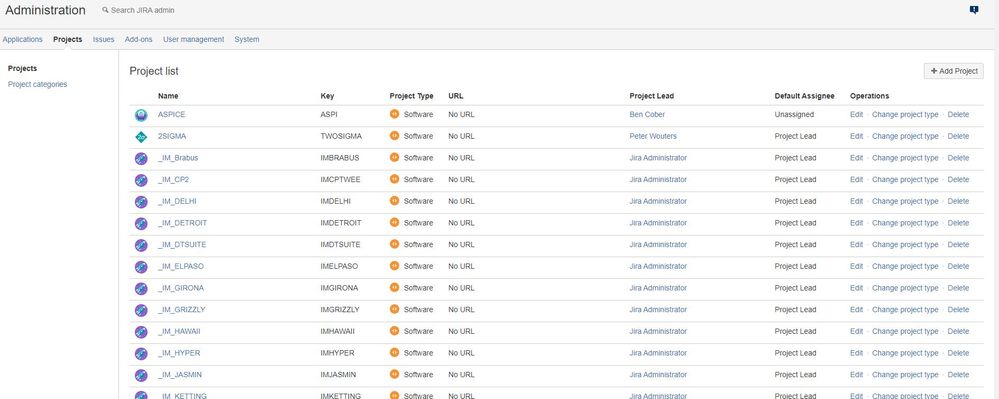Click the Add Project button
This screenshot has width=999, height=399.
[x=953, y=71]
